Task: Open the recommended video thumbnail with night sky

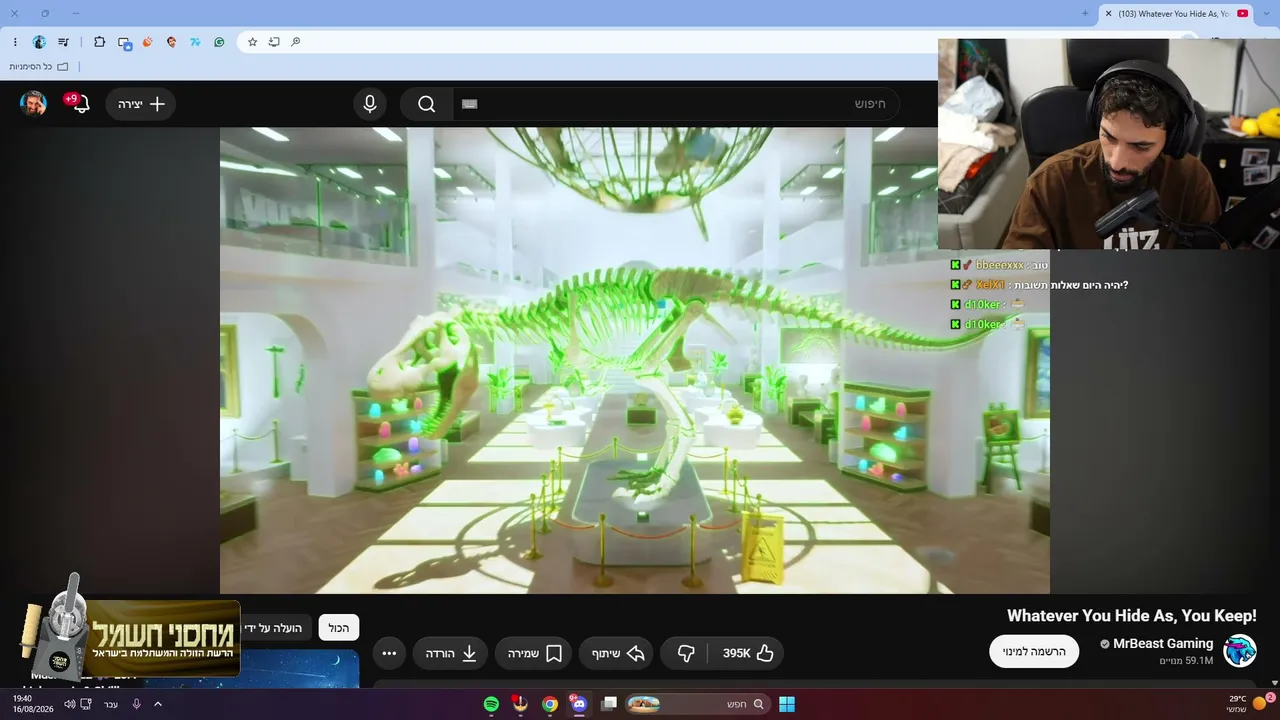Action: coord(300,669)
